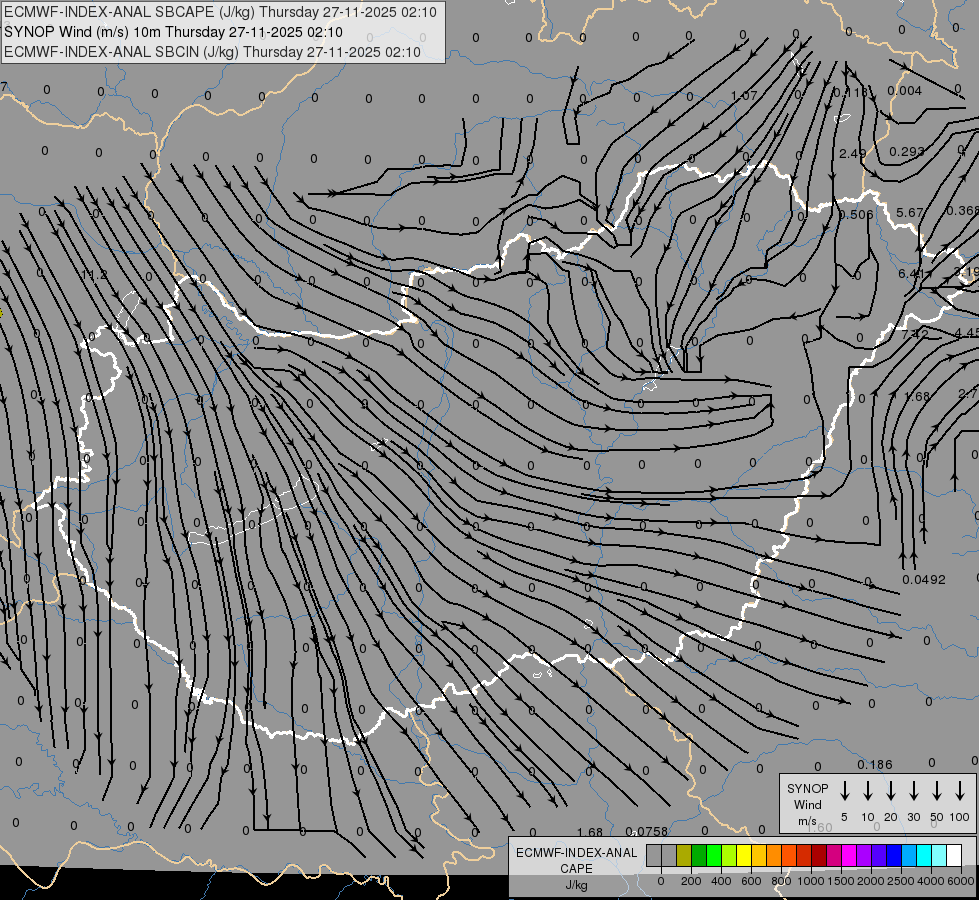Click the 30 label under wind arrows
Image resolution: width=979 pixels, height=900 pixels.
tap(913, 817)
